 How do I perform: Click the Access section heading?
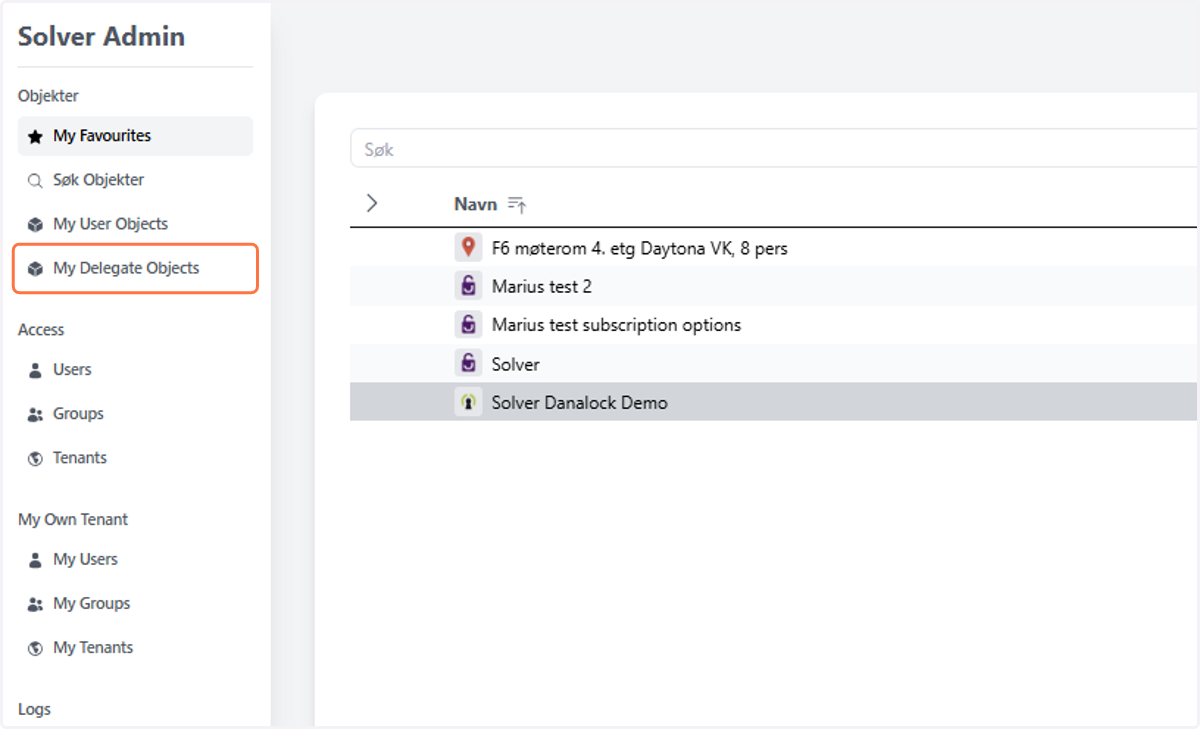pyautogui.click(x=41, y=330)
